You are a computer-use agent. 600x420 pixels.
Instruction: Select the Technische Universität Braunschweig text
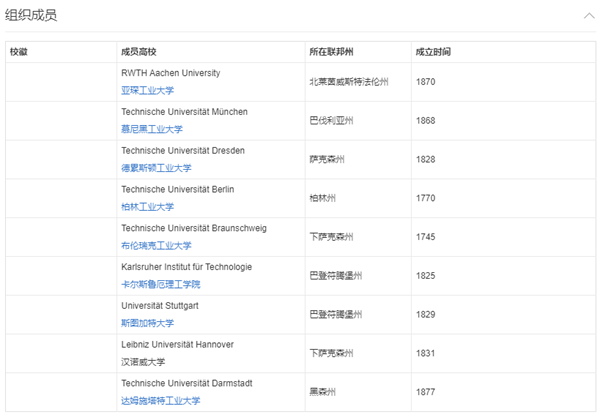point(194,228)
